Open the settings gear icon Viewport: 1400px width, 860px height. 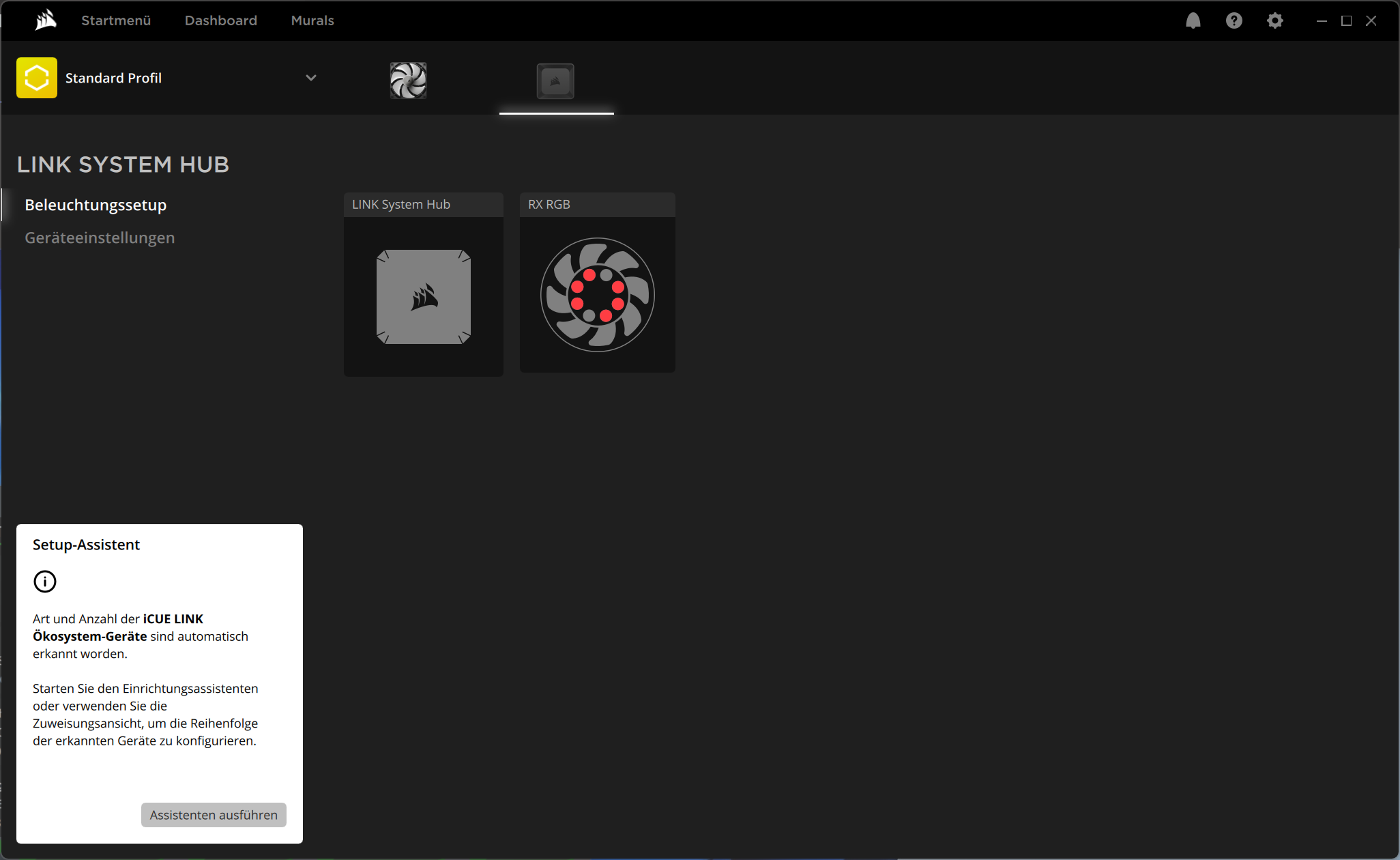pos(1275,20)
